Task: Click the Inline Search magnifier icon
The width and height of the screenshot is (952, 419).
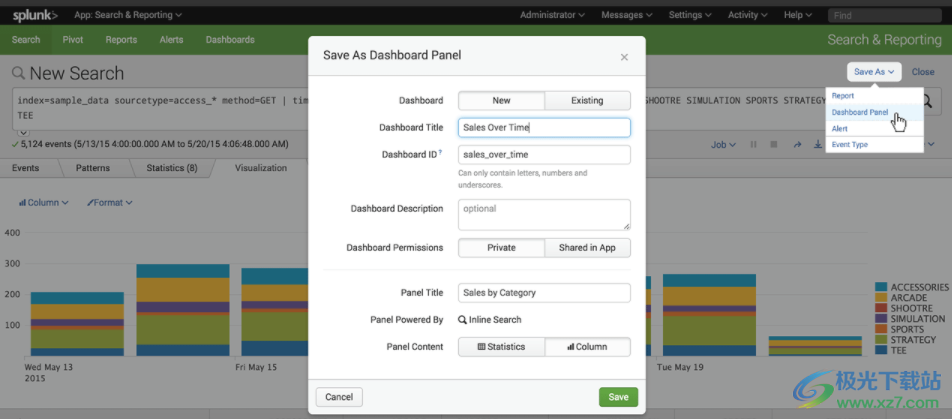Action: (462, 320)
